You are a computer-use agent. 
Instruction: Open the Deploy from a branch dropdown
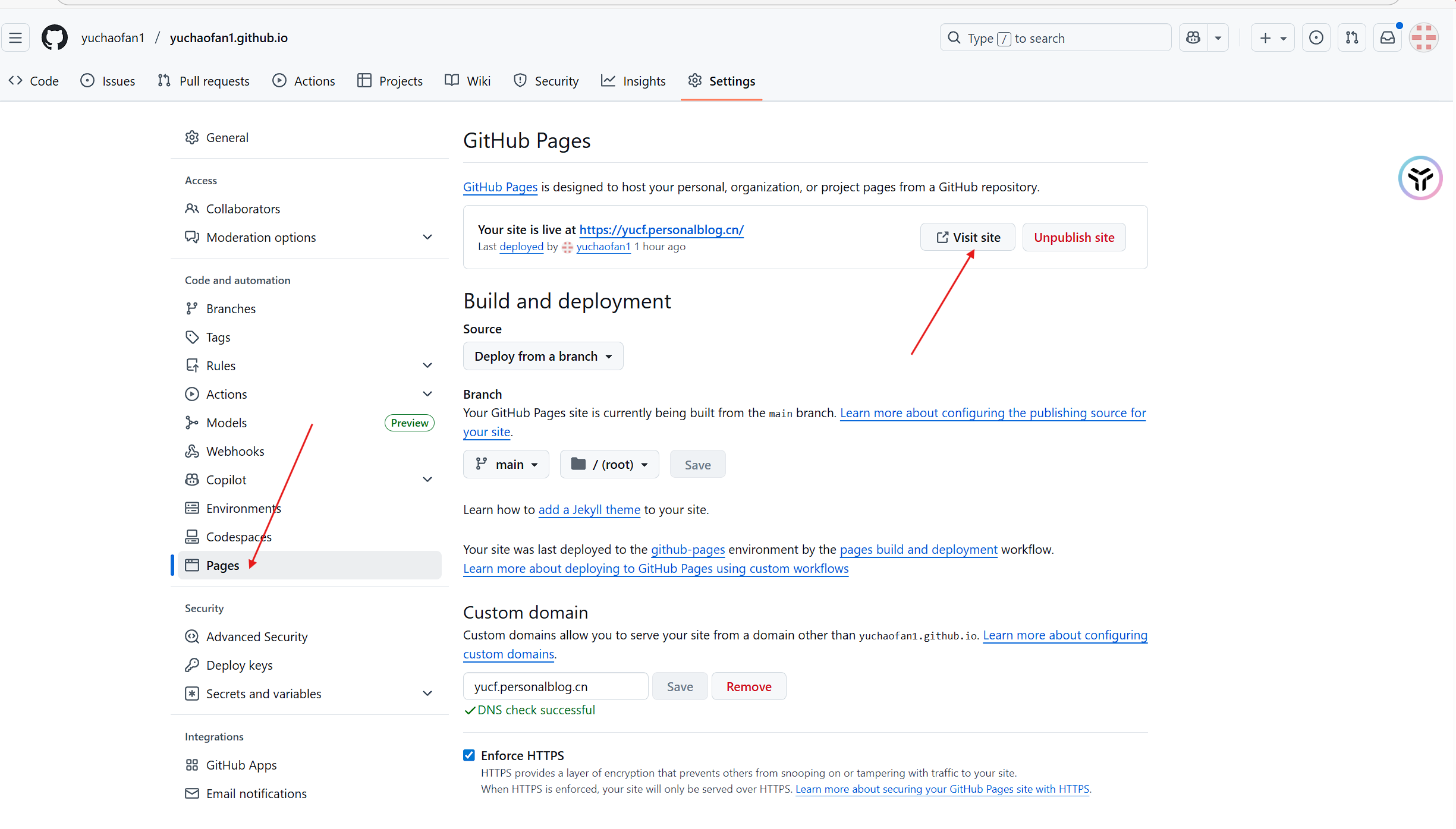pyautogui.click(x=543, y=356)
